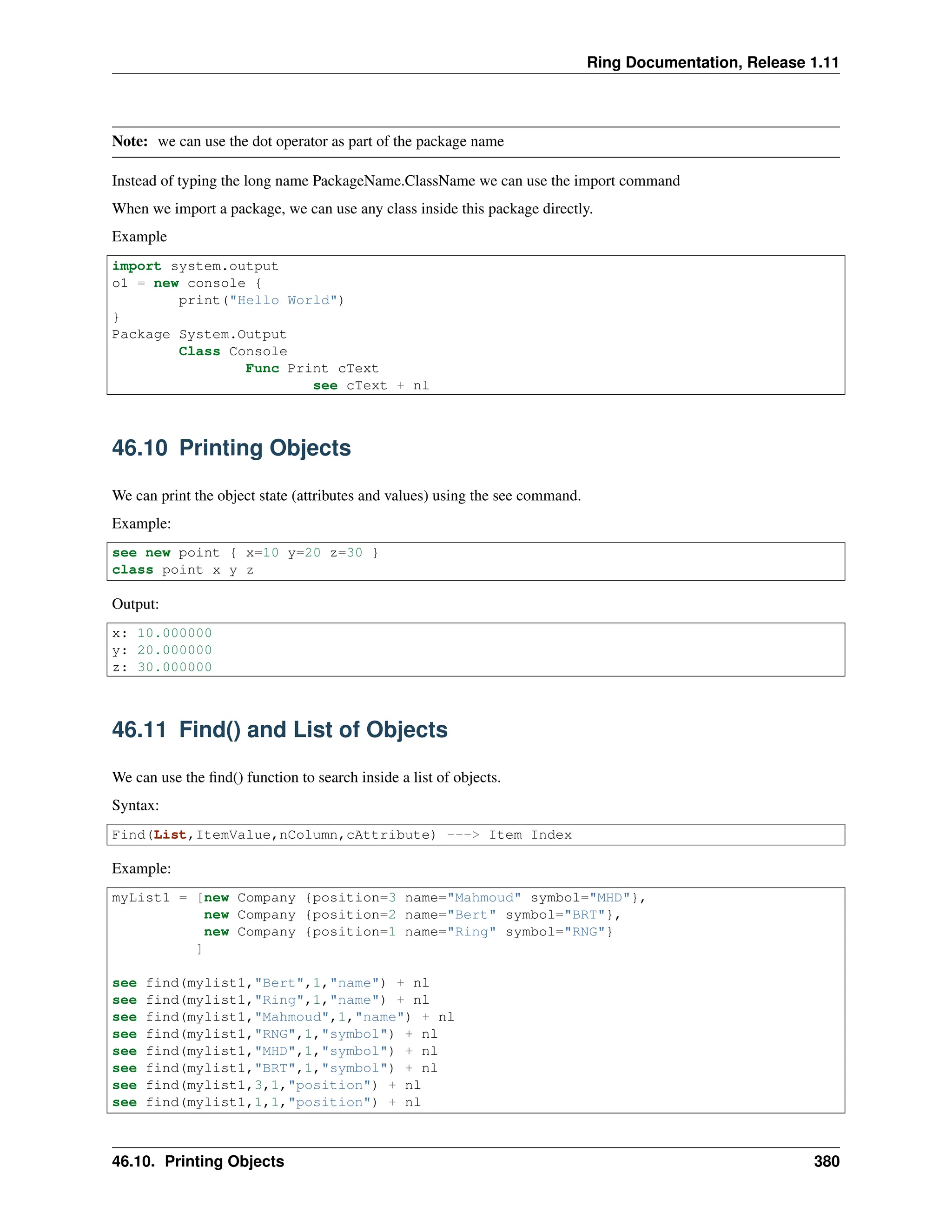This screenshot has width=952, height=1232.
Task: Click the 'Ring Documentation, Release 1.11' page header
Action: (x=712, y=62)
